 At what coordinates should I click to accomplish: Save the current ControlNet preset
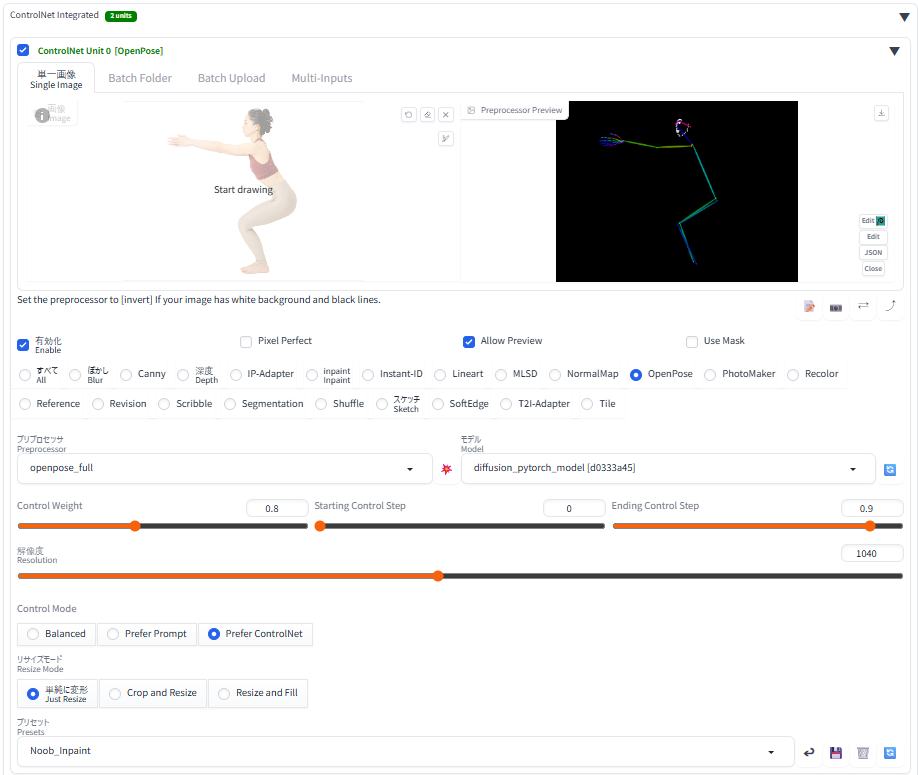coord(836,752)
